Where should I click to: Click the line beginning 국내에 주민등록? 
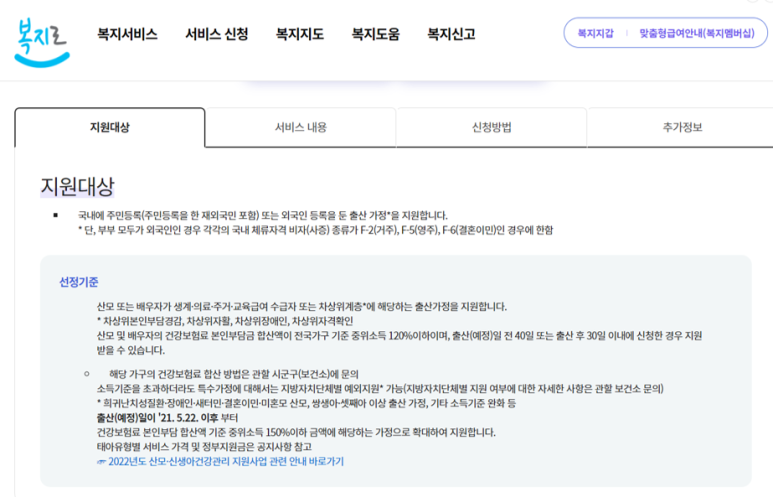coord(263,215)
